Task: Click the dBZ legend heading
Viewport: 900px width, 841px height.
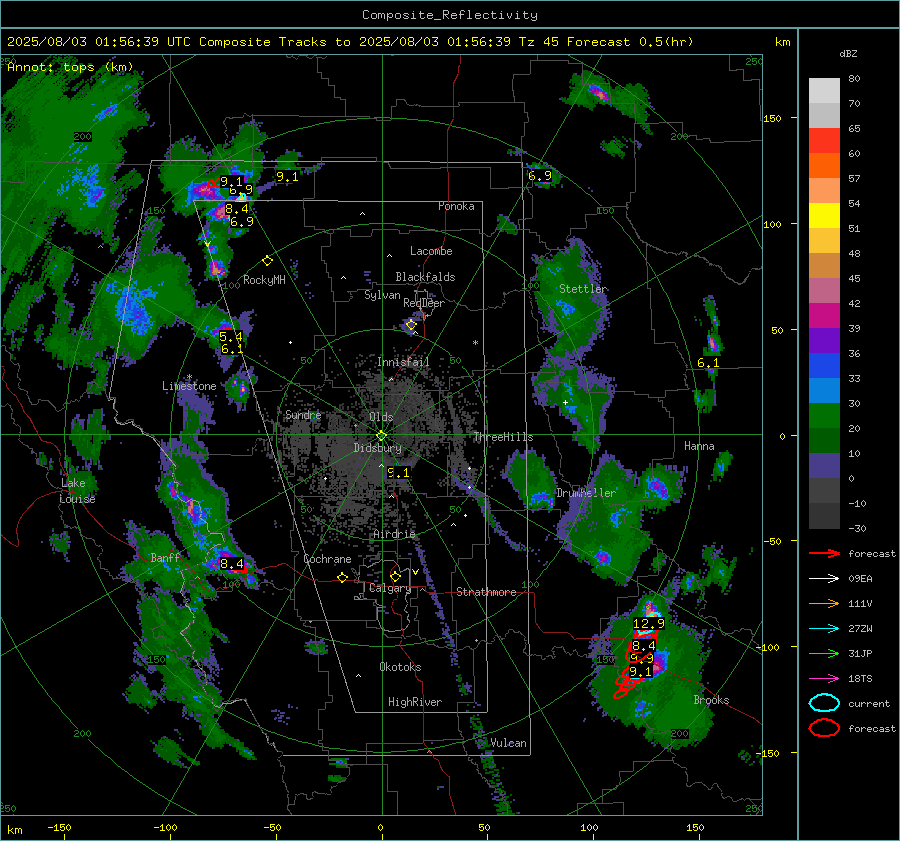Action: click(848, 54)
